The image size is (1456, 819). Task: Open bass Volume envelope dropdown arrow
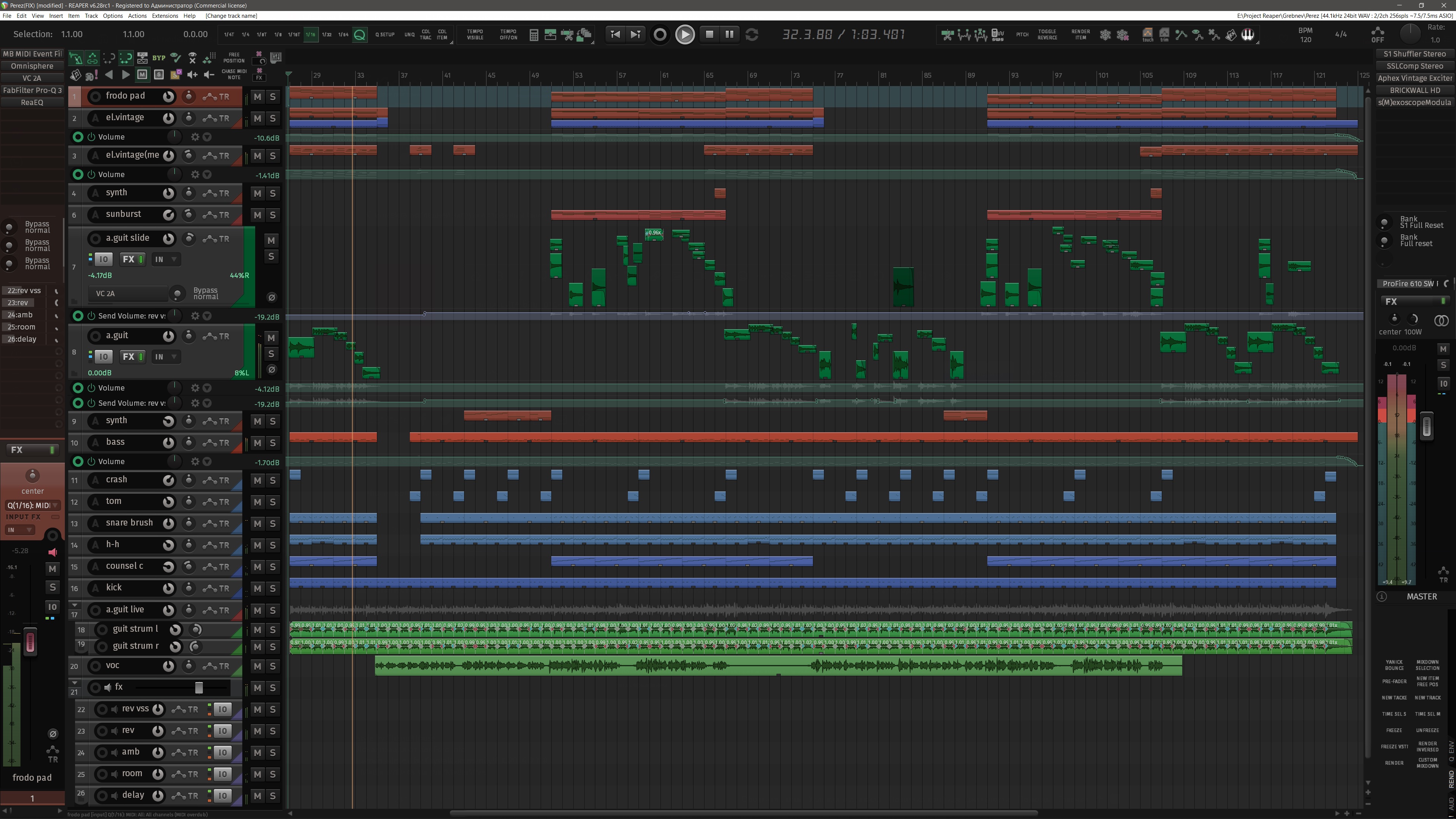pos(207,461)
